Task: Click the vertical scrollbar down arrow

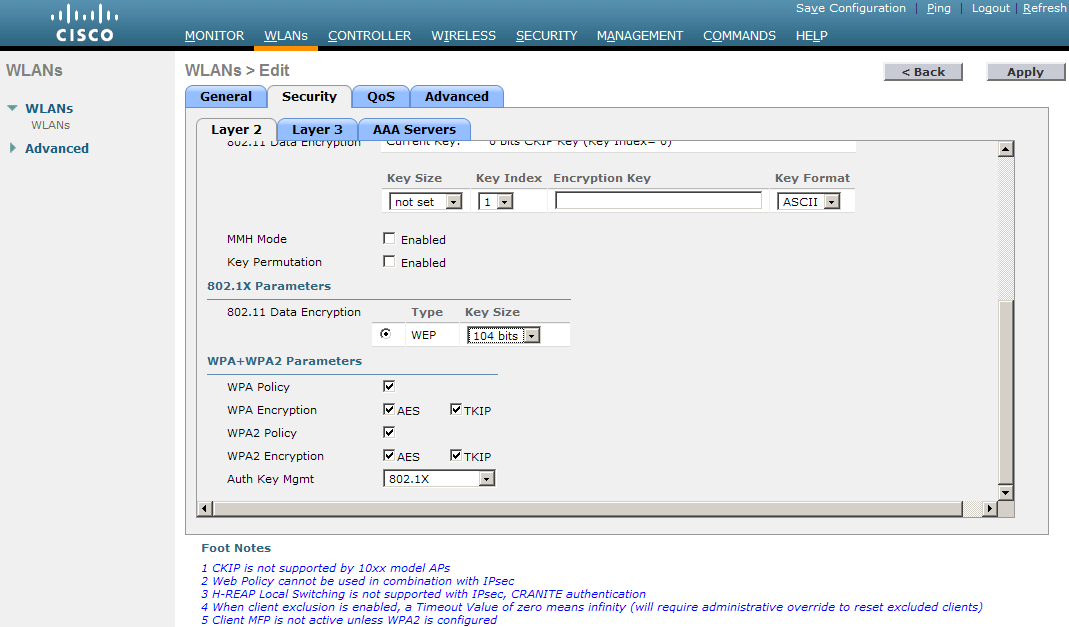Action: click(1006, 492)
